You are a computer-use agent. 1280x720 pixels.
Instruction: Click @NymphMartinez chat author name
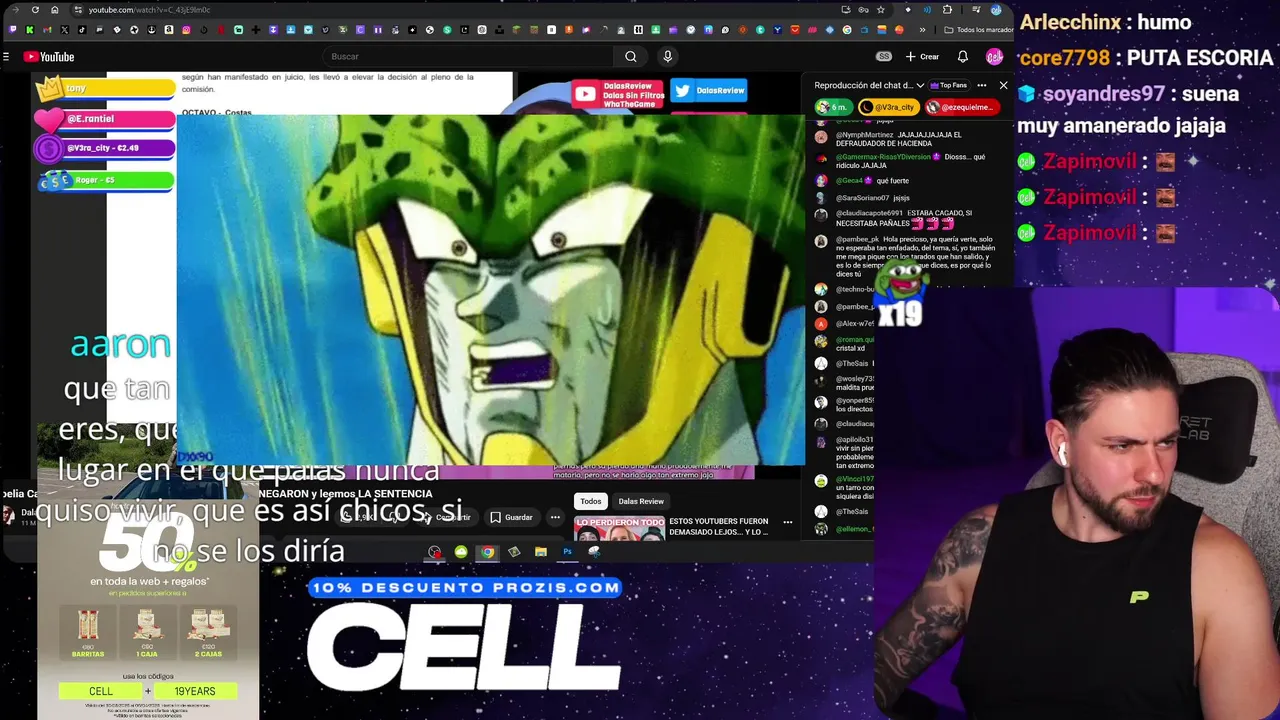click(x=865, y=135)
